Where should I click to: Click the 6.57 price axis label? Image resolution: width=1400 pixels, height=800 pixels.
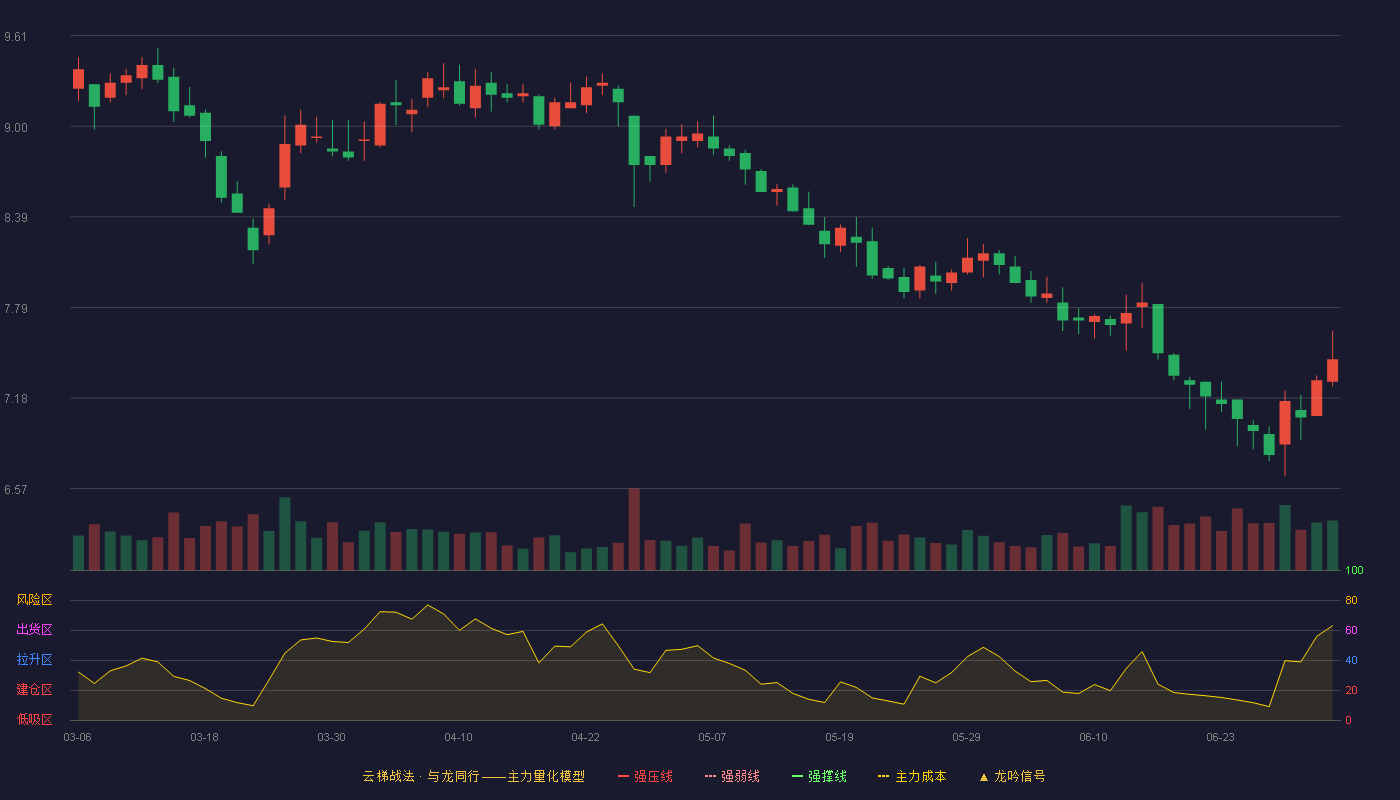[16, 490]
